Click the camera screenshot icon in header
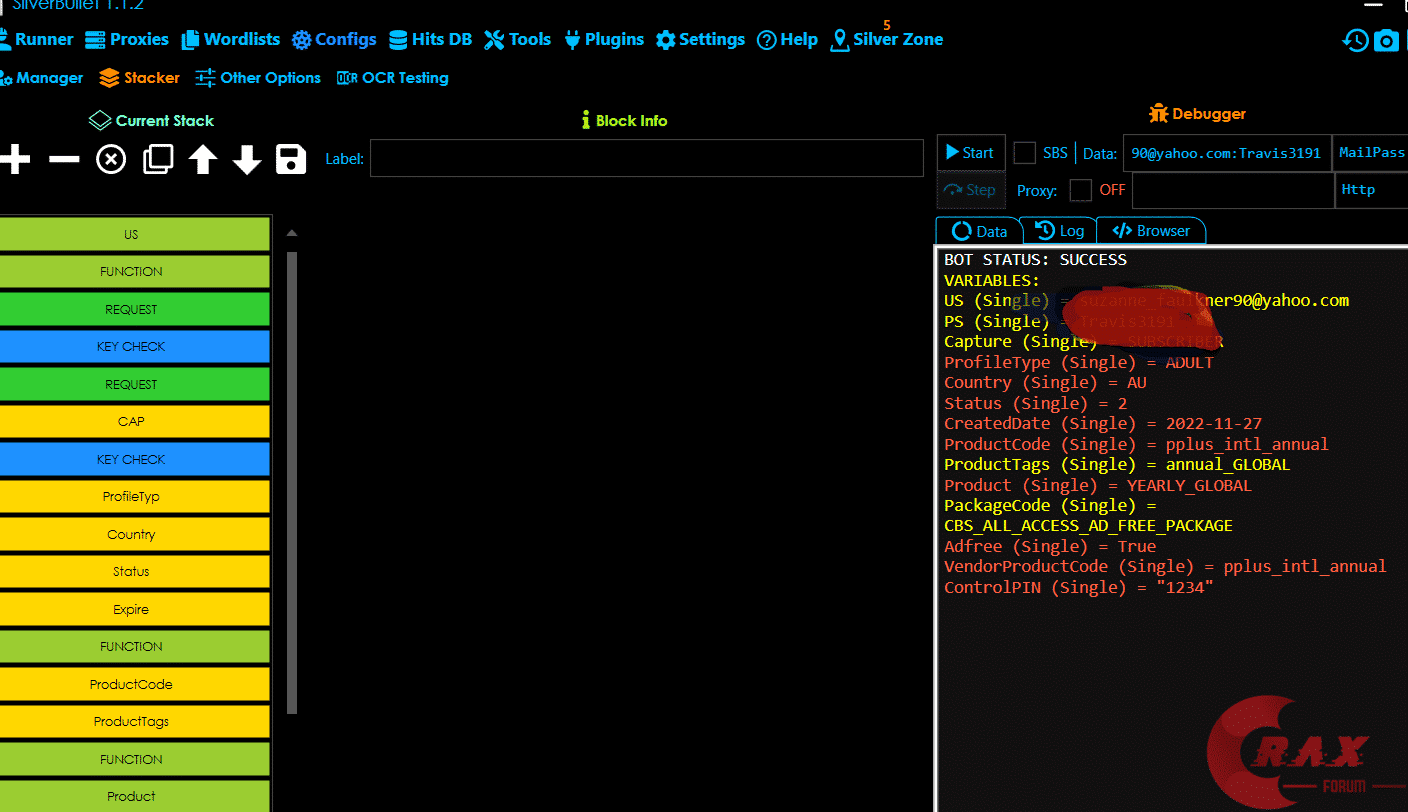 [1386, 40]
